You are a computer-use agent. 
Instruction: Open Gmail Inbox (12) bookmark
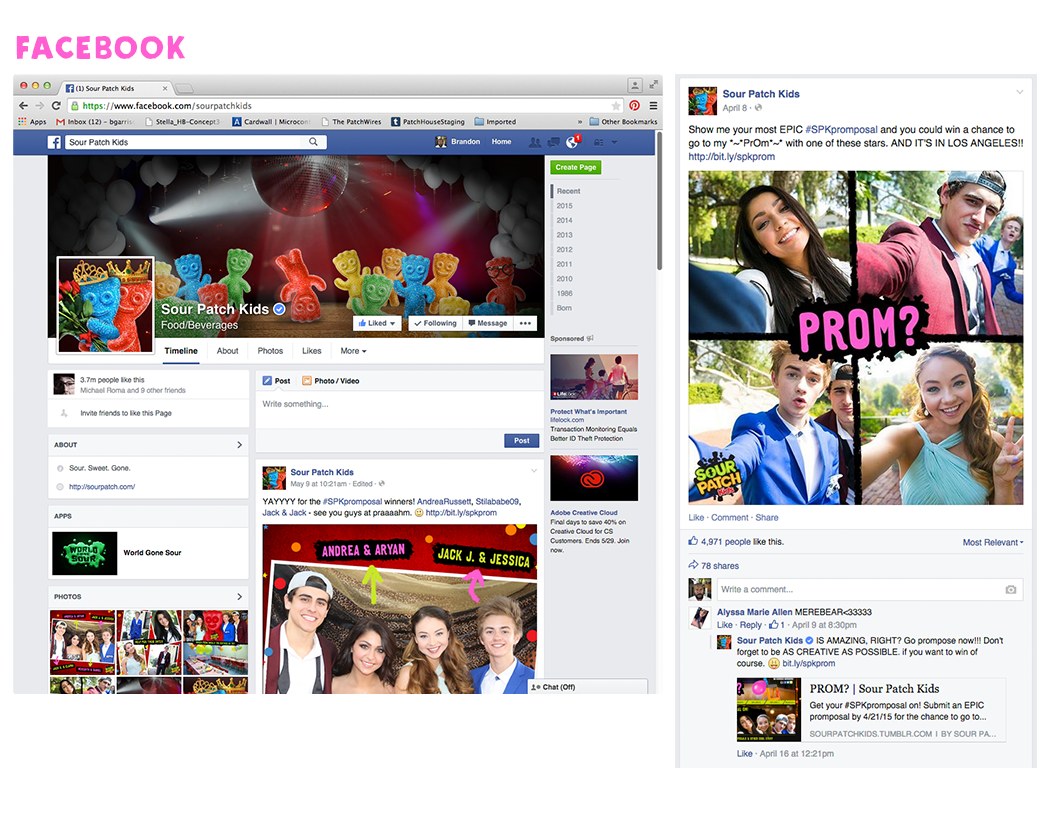point(94,122)
